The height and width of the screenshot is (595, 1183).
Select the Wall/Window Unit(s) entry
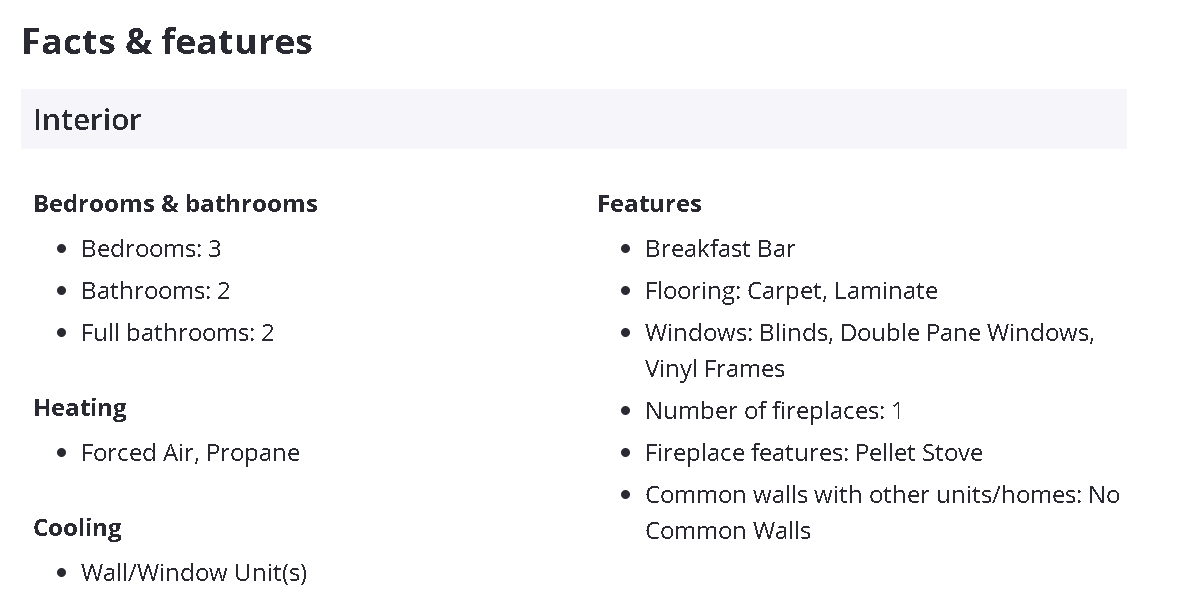(194, 573)
